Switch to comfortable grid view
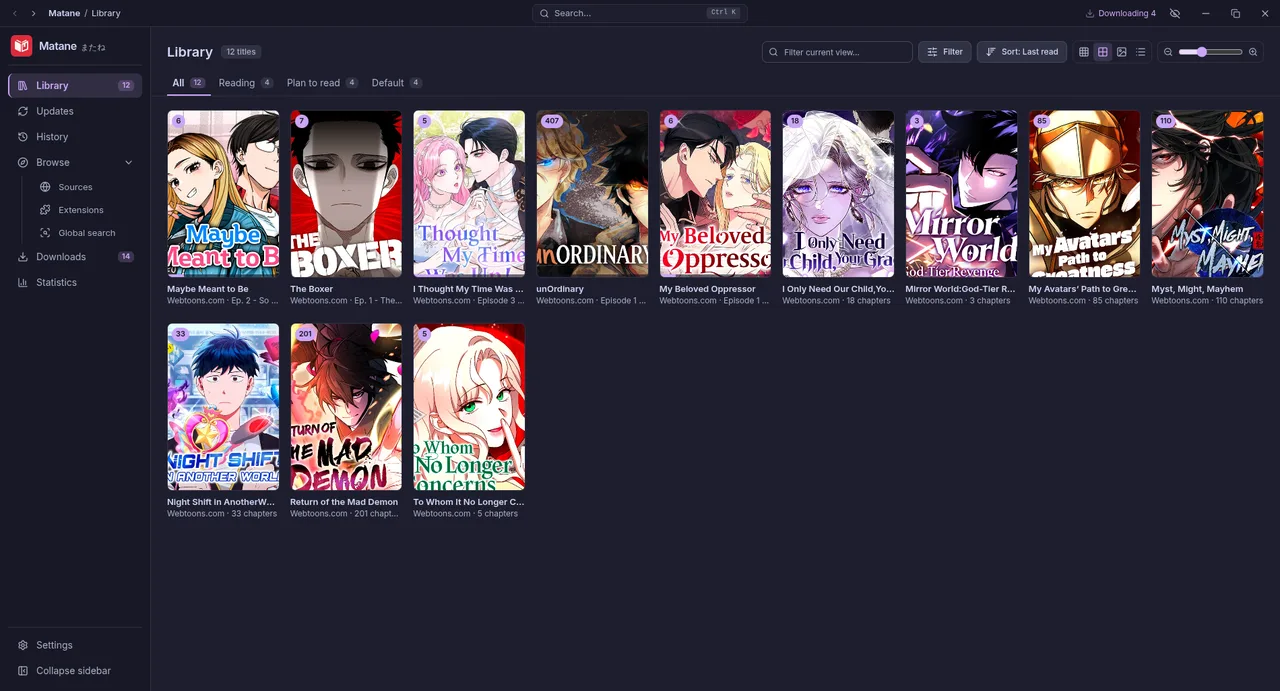Screen dimensions: 1280x691 pos(1103,52)
